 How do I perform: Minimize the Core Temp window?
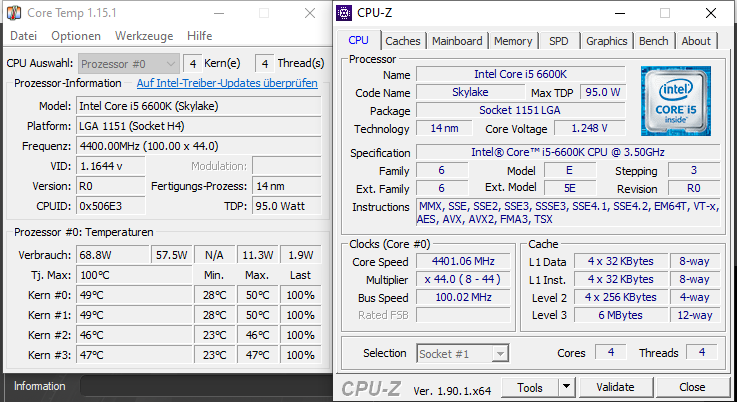click(219, 13)
